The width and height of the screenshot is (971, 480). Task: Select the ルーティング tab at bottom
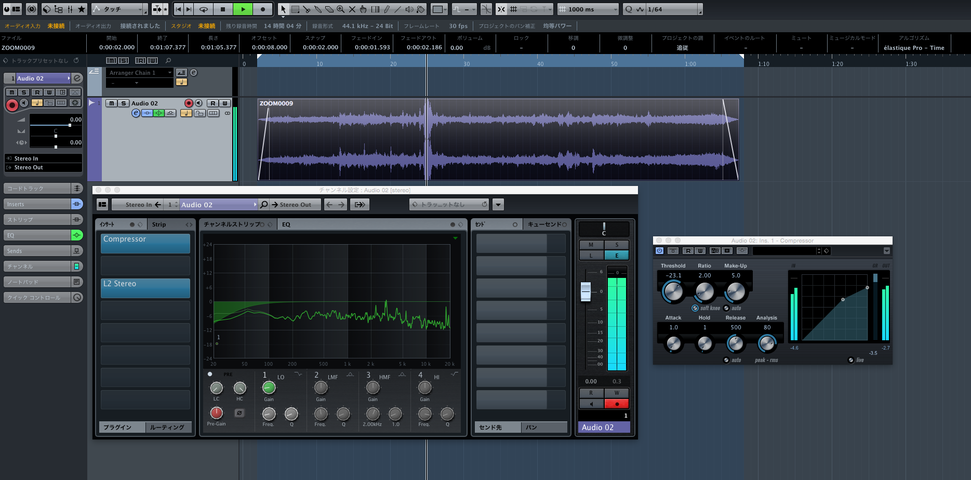click(168, 427)
